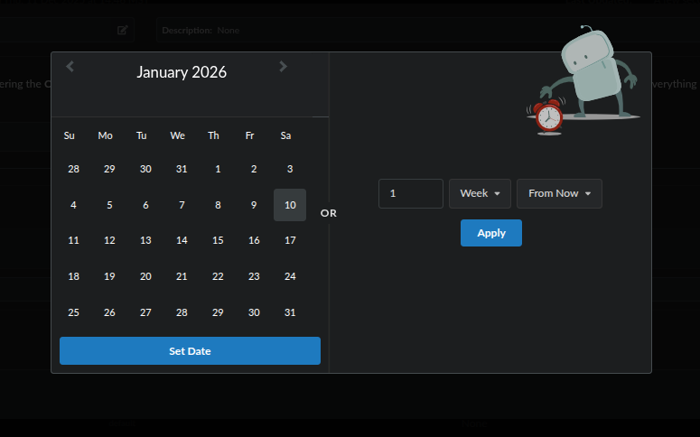Pick January 1 on the calendar
Screen dimensions: 700x437
pos(218,169)
